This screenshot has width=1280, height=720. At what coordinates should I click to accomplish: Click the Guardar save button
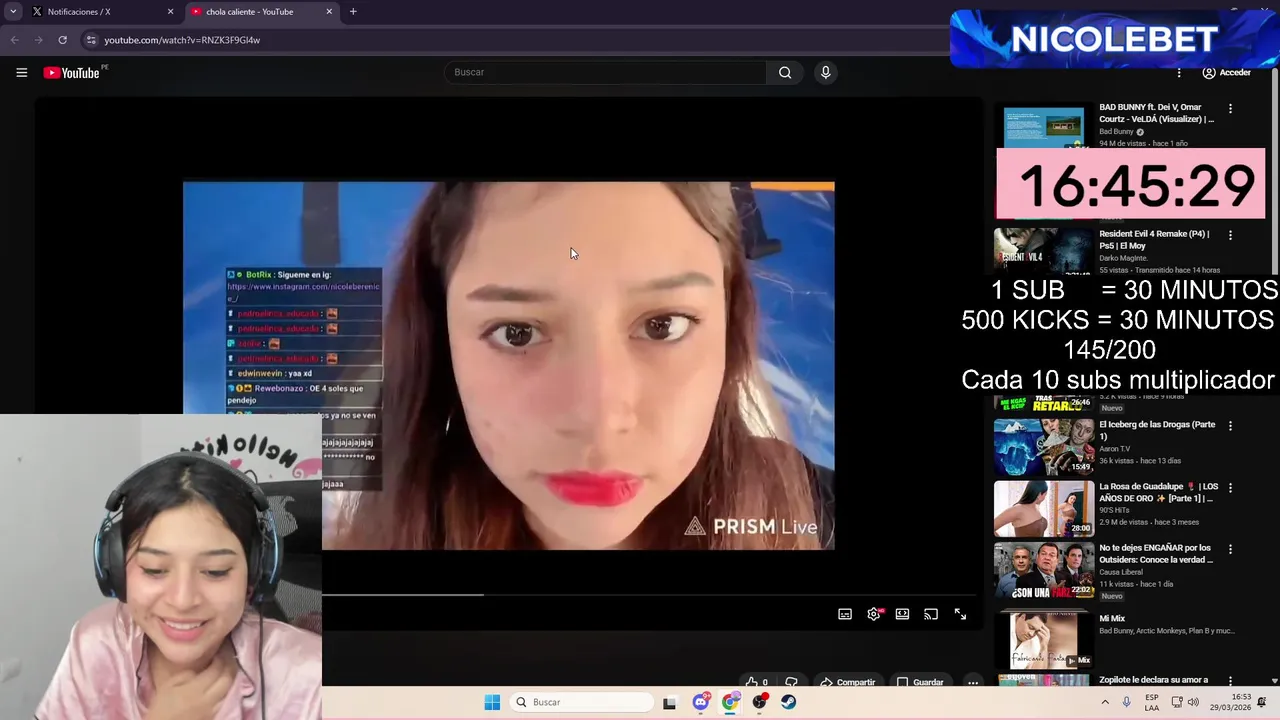pyautogui.click(x=920, y=682)
